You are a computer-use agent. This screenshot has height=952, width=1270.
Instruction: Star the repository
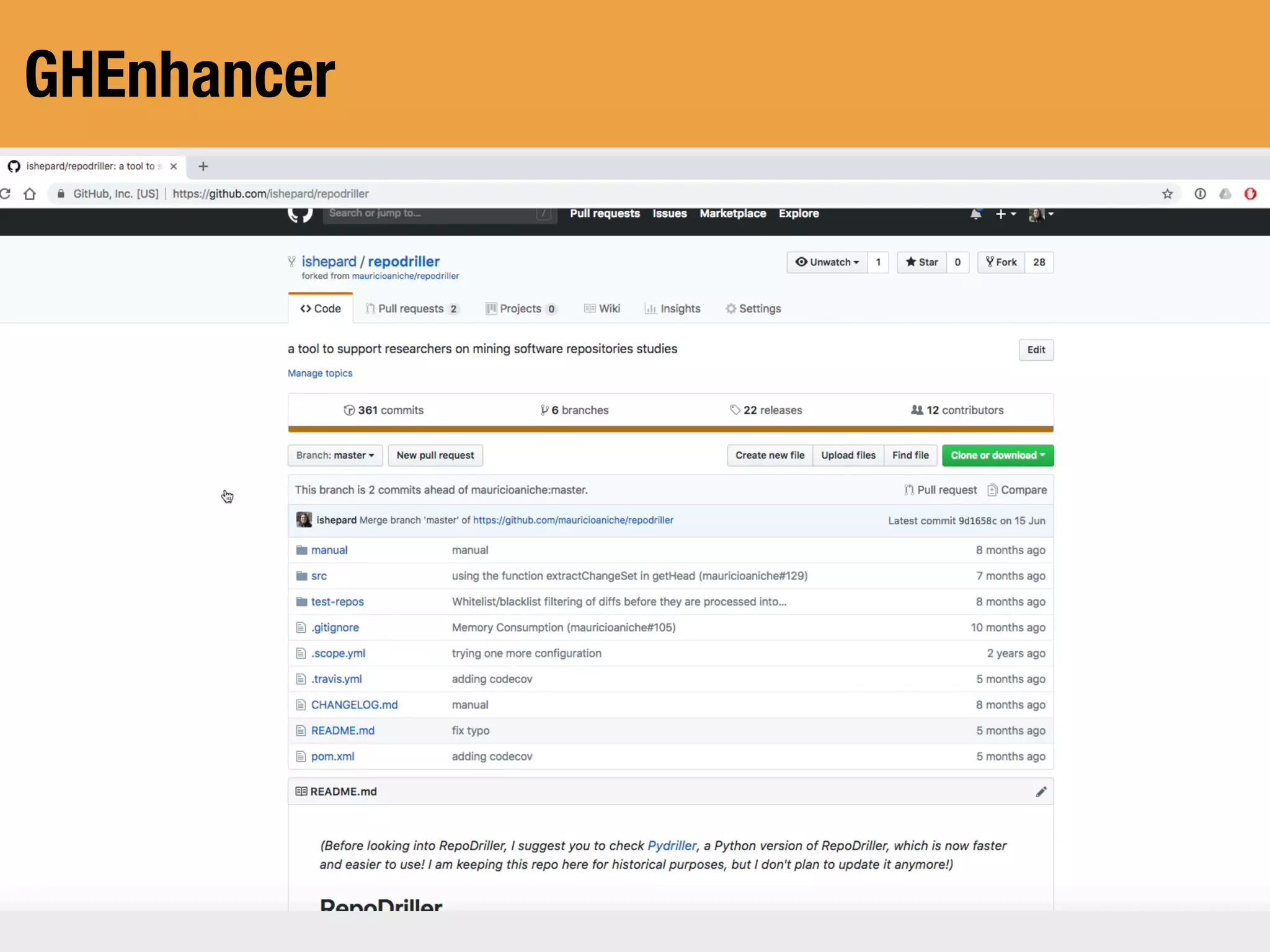(922, 262)
